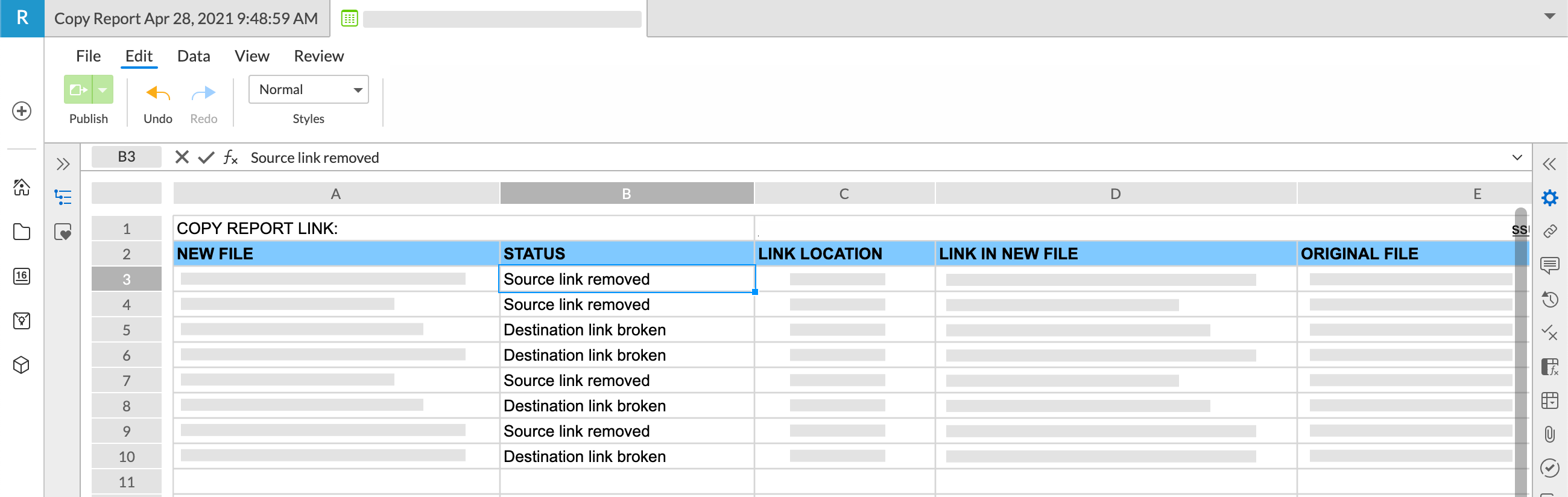Screen dimensions: 1568x497
Task: Open the comments icon in right sidebar
Action: click(x=1549, y=265)
